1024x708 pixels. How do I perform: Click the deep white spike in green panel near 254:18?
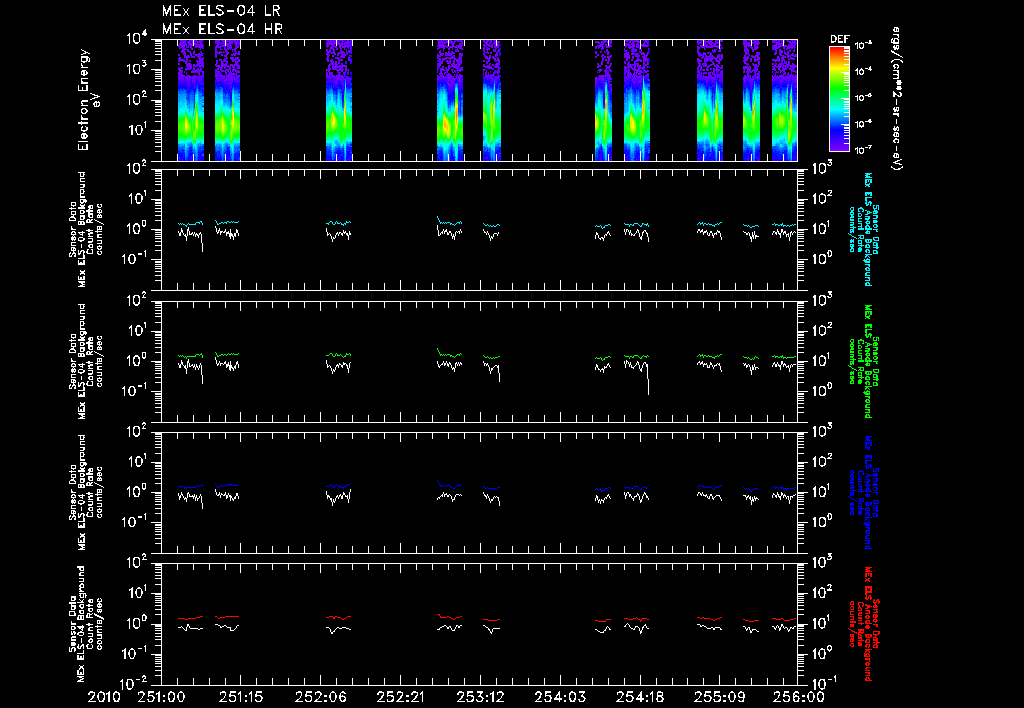pos(648,379)
